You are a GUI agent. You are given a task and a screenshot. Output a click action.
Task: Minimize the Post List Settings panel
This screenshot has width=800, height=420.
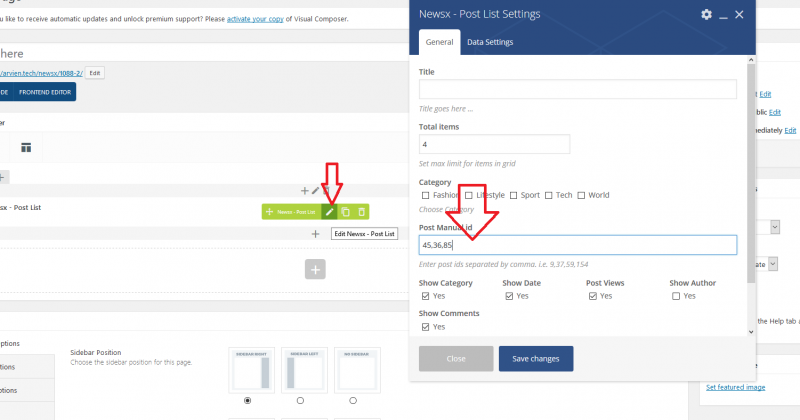(x=723, y=15)
